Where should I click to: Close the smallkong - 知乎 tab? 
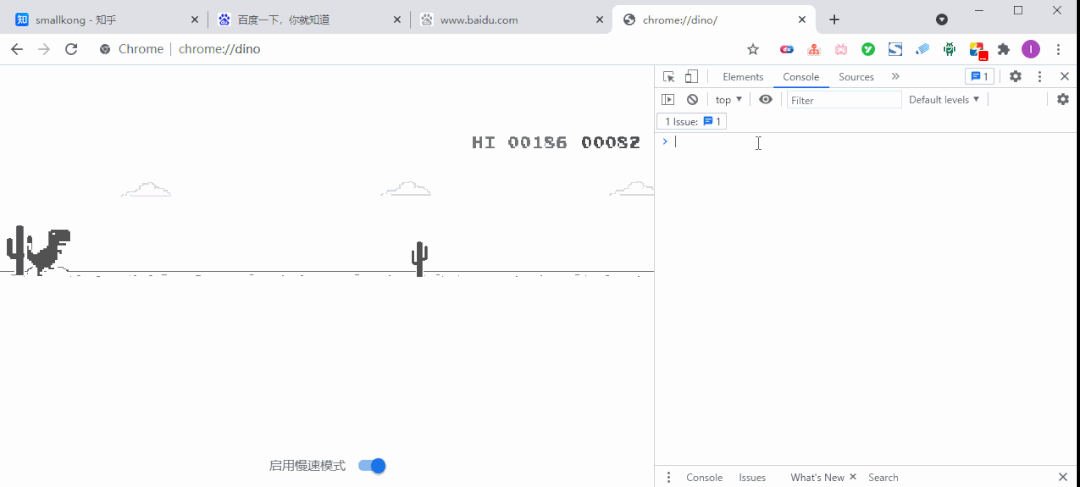click(x=194, y=20)
